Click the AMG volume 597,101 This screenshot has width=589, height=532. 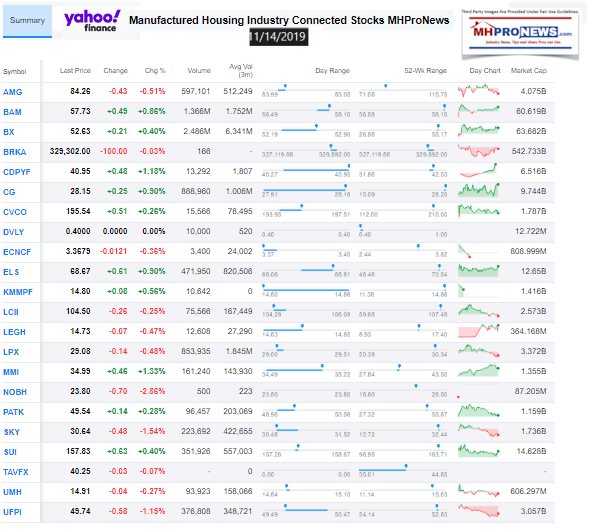(x=196, y=91)
